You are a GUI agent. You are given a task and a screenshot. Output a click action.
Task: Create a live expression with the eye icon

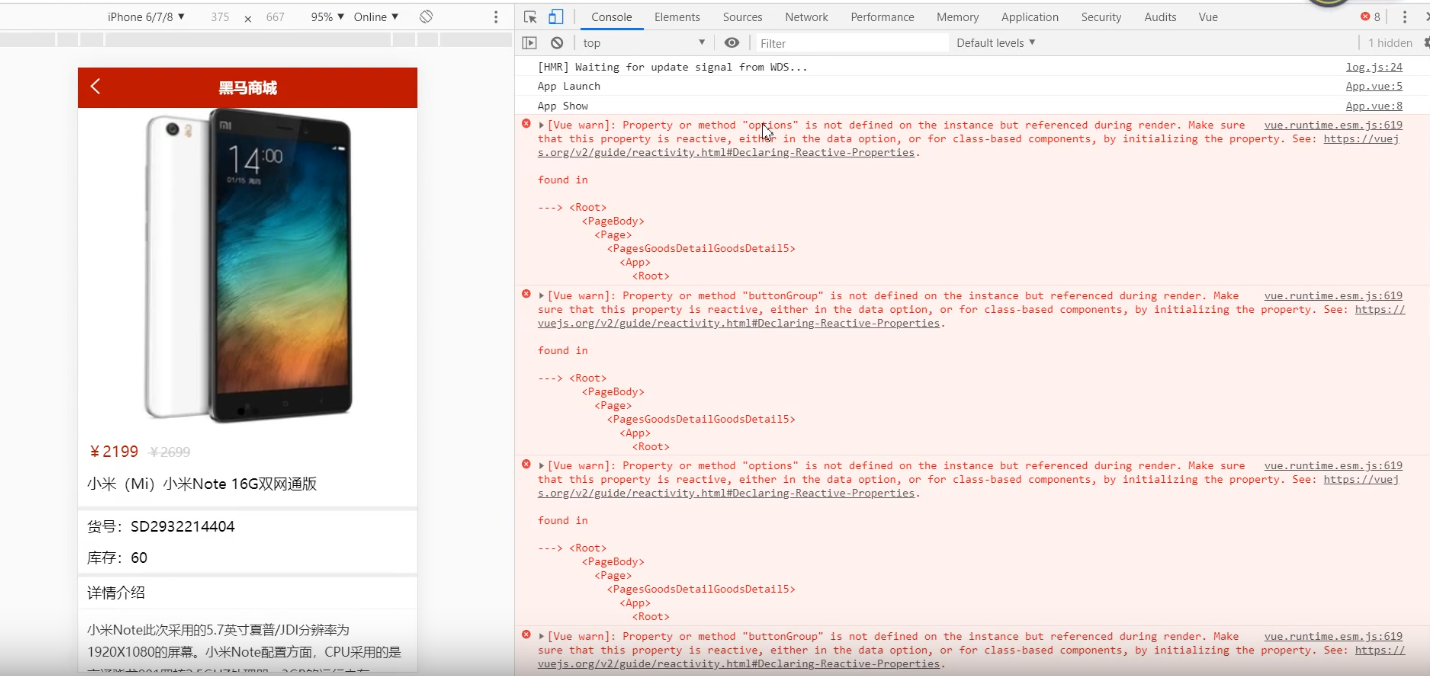[x=732, y=43]
